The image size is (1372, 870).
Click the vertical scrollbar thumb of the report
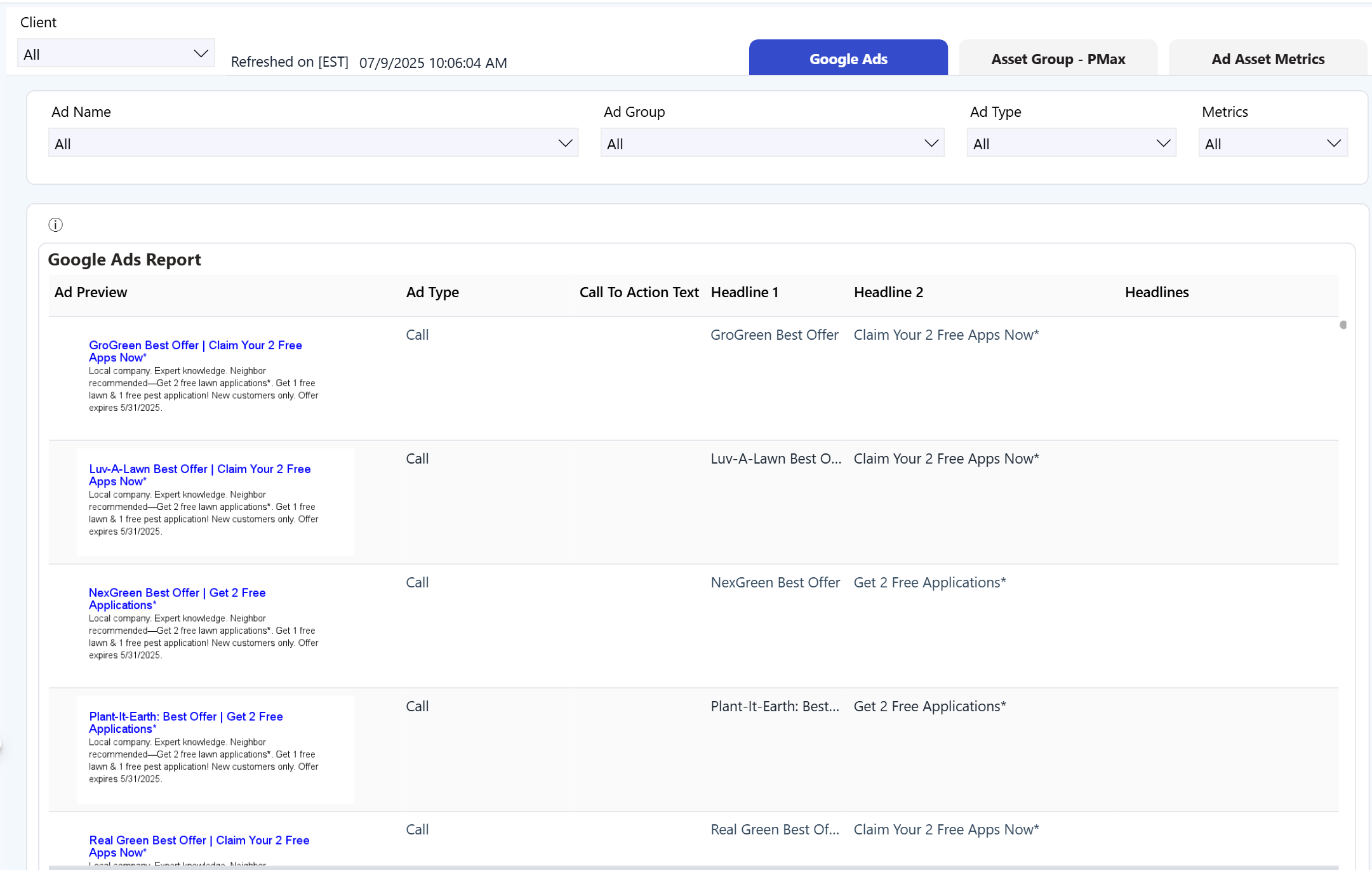(1343, 325)
